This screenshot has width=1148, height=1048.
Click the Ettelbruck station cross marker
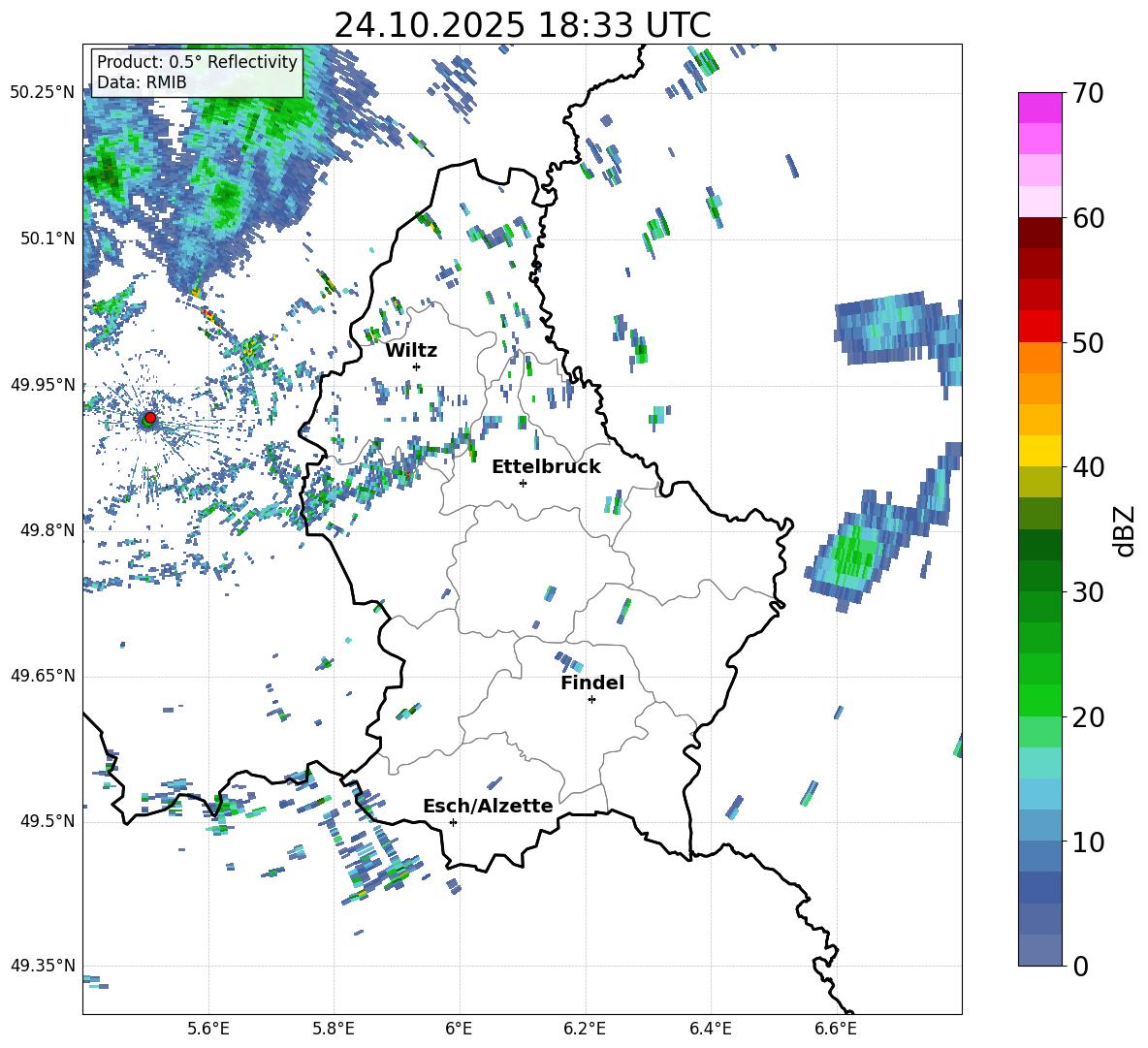click(x=523, y=483)
